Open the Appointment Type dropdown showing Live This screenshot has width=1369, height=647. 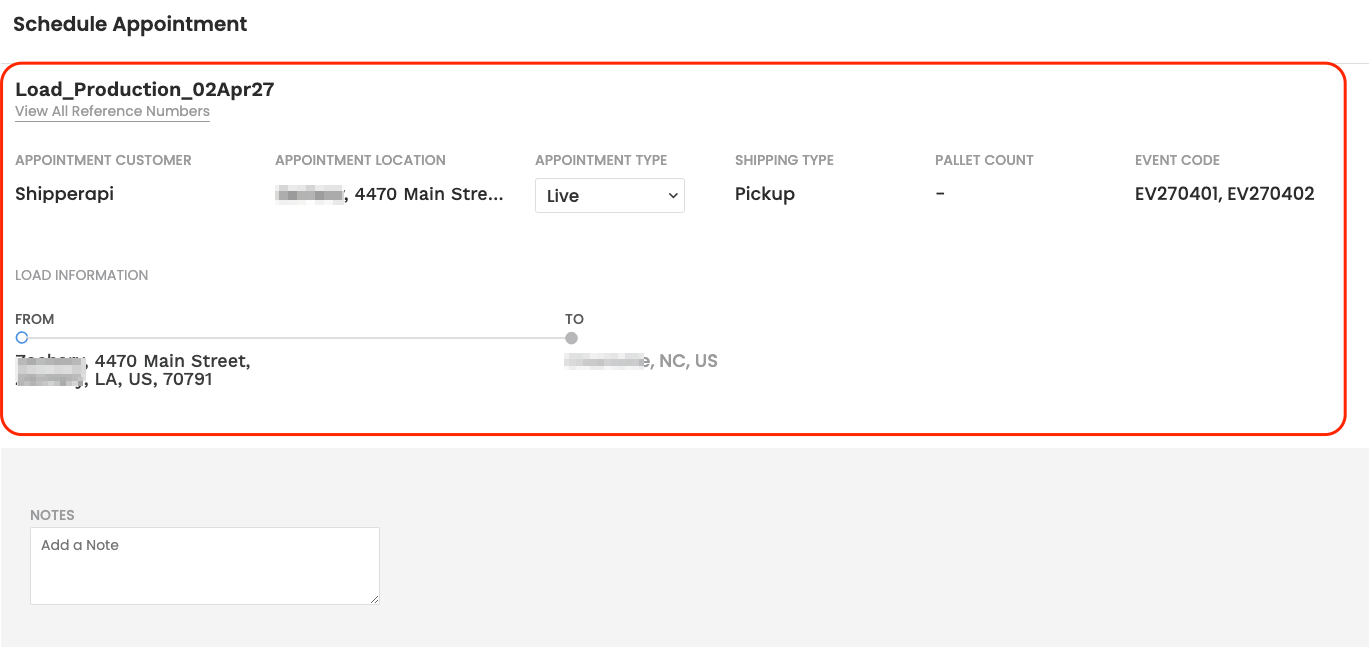pyautogui.click(x=600, y=196)
